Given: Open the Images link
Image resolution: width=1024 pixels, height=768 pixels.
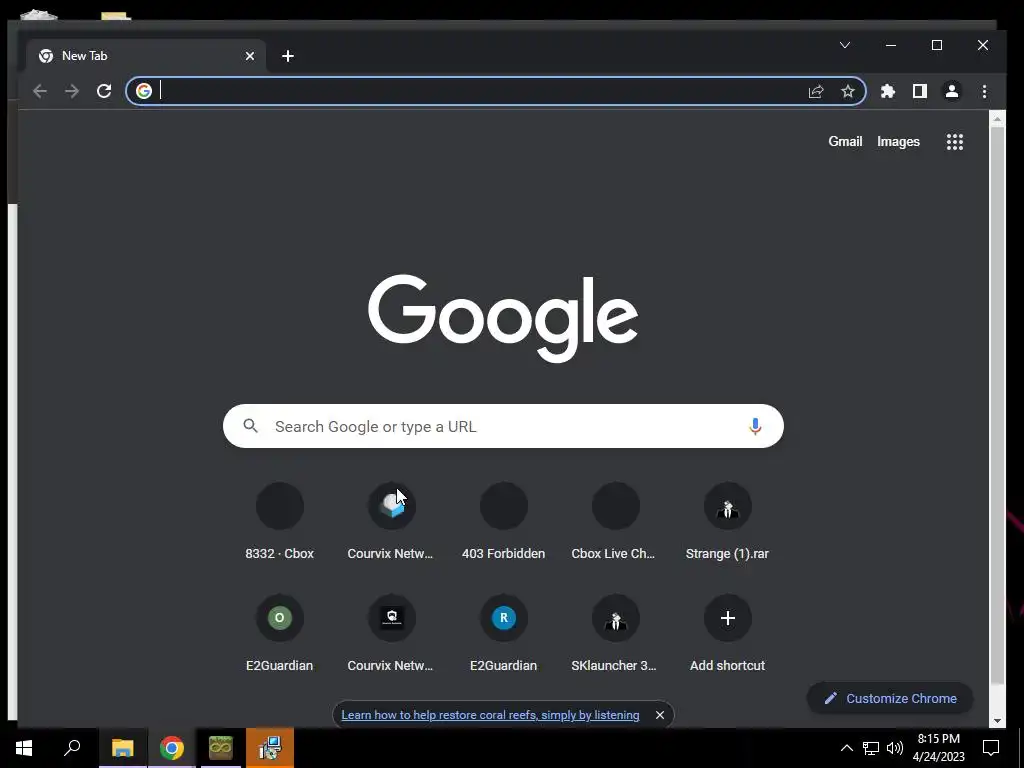Looking at the screenshot, I should [x=898, y=142].
